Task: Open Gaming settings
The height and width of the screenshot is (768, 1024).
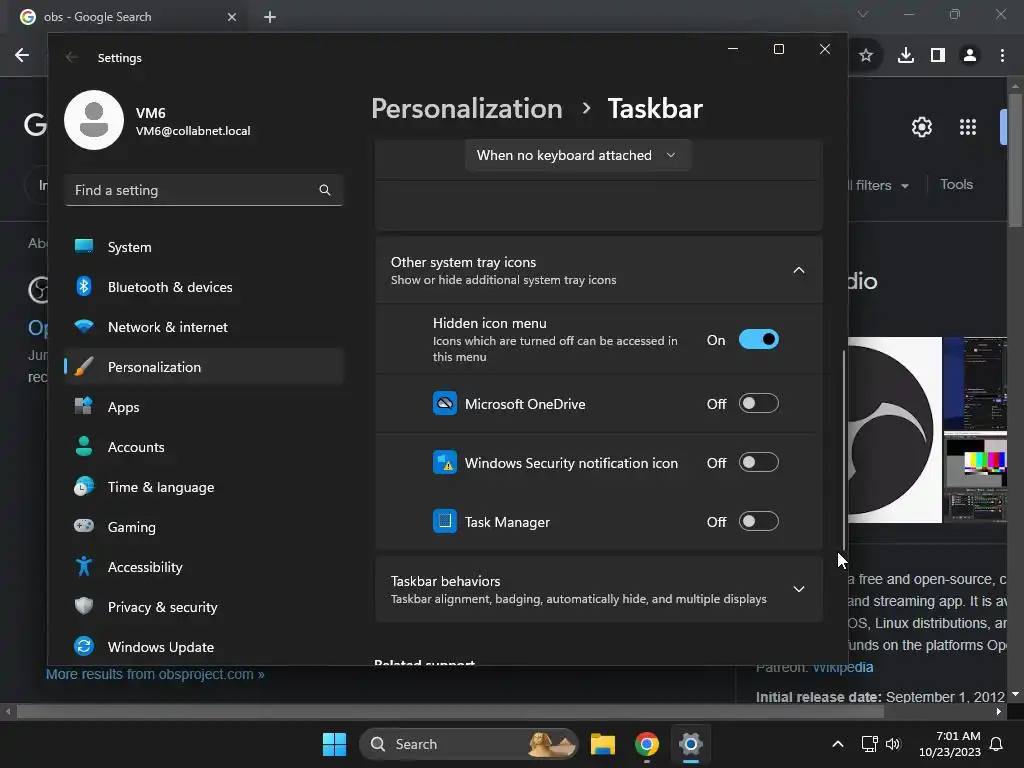Action: pyautogui.click(x=204, y=527)
